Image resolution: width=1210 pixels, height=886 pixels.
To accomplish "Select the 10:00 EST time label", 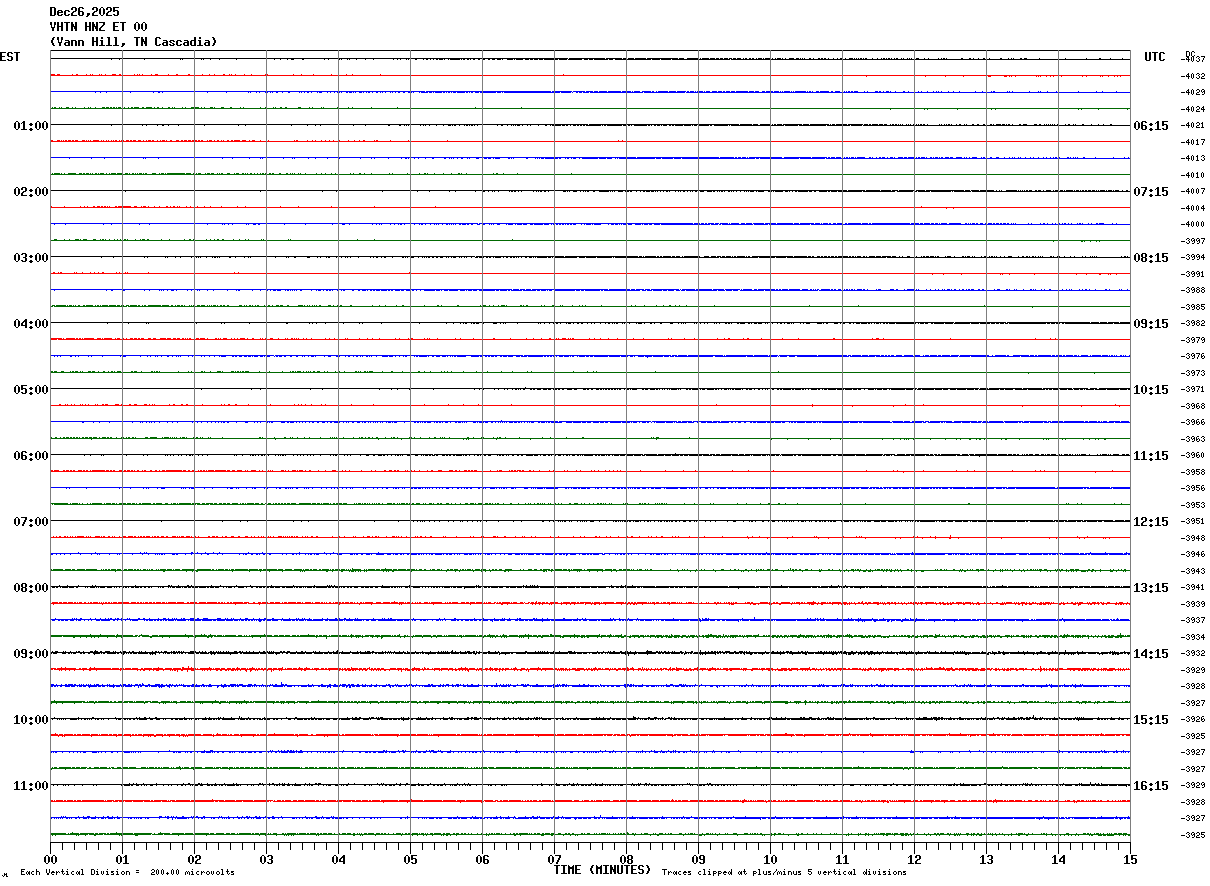I will (x=30, y=720).
